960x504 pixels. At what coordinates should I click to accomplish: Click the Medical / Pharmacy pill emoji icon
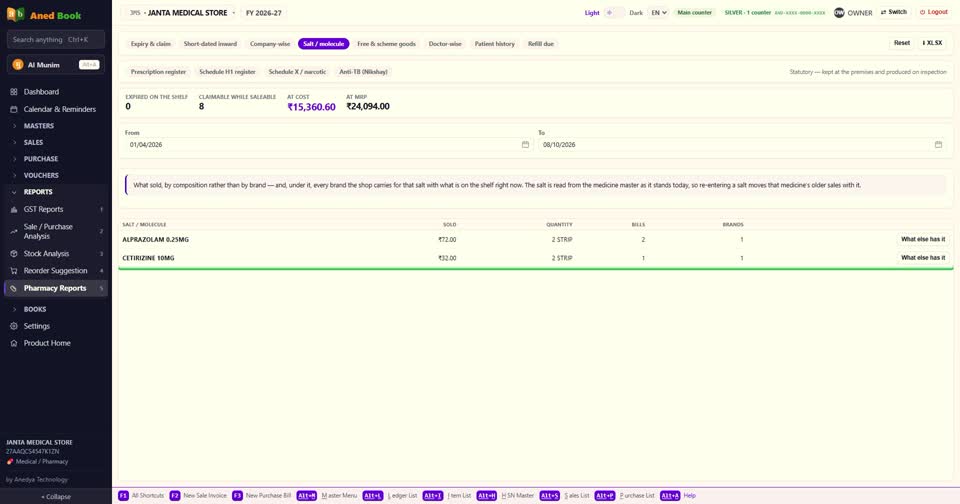coord(10,462)
